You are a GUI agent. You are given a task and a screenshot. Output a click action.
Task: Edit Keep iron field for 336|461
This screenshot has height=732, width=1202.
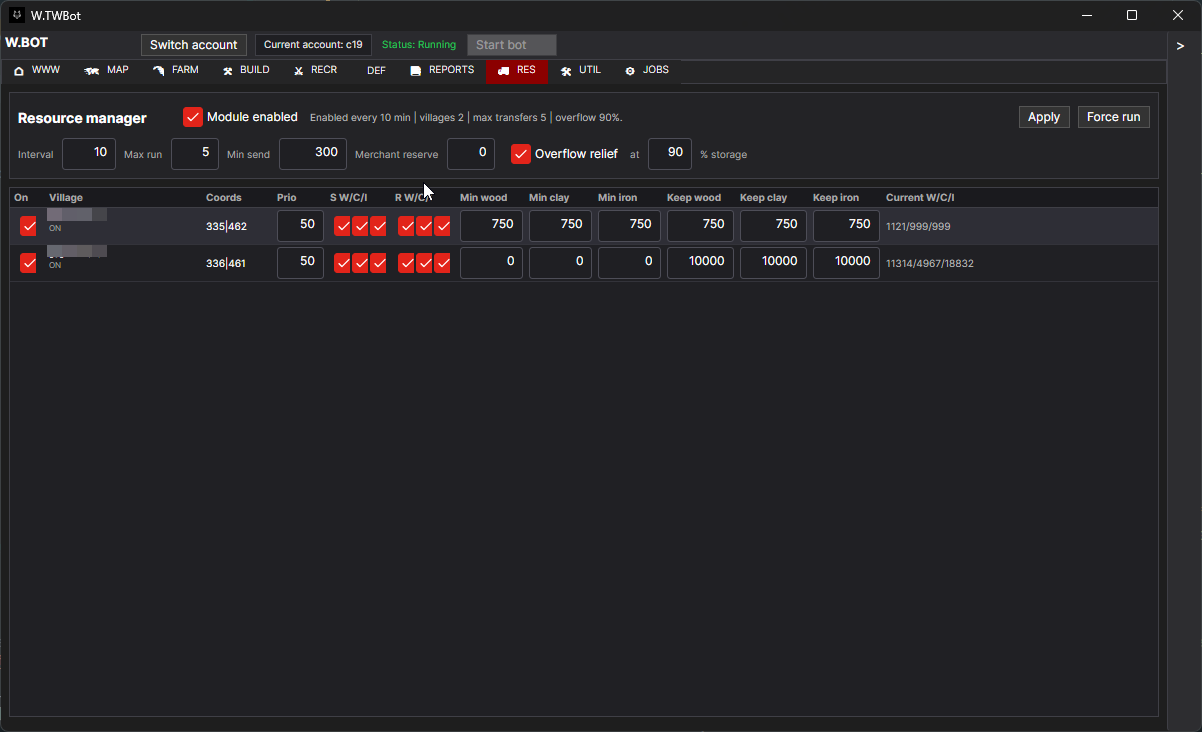pos(846,263)
